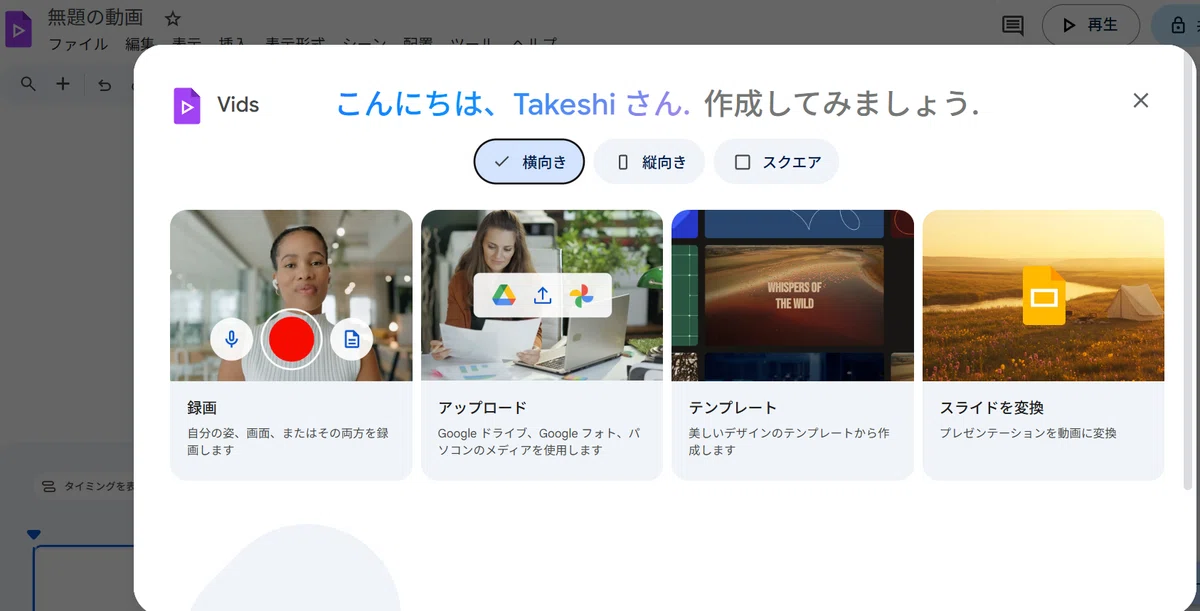Click the 無題の動画 title field

click(x=96, y=18)
